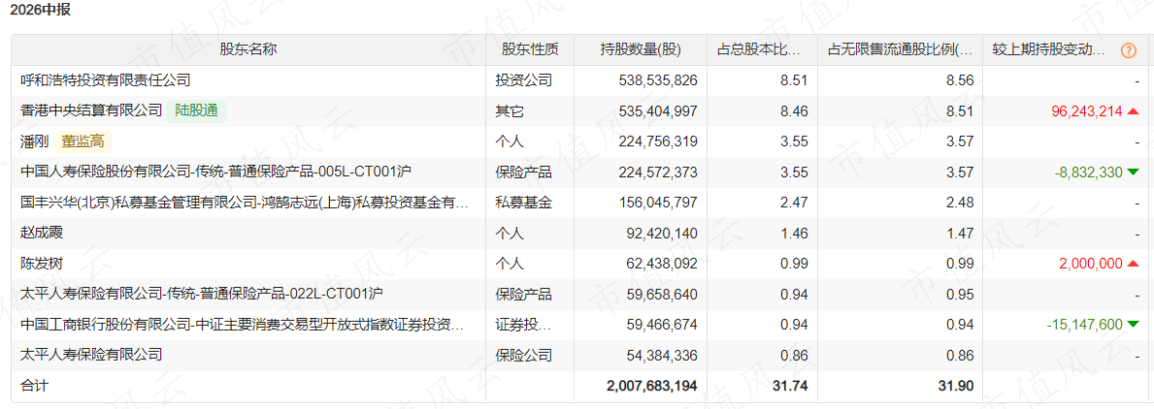Screen dimensions: 1154x409
Task: Click change value 2,000,000
Action: 1092,263
